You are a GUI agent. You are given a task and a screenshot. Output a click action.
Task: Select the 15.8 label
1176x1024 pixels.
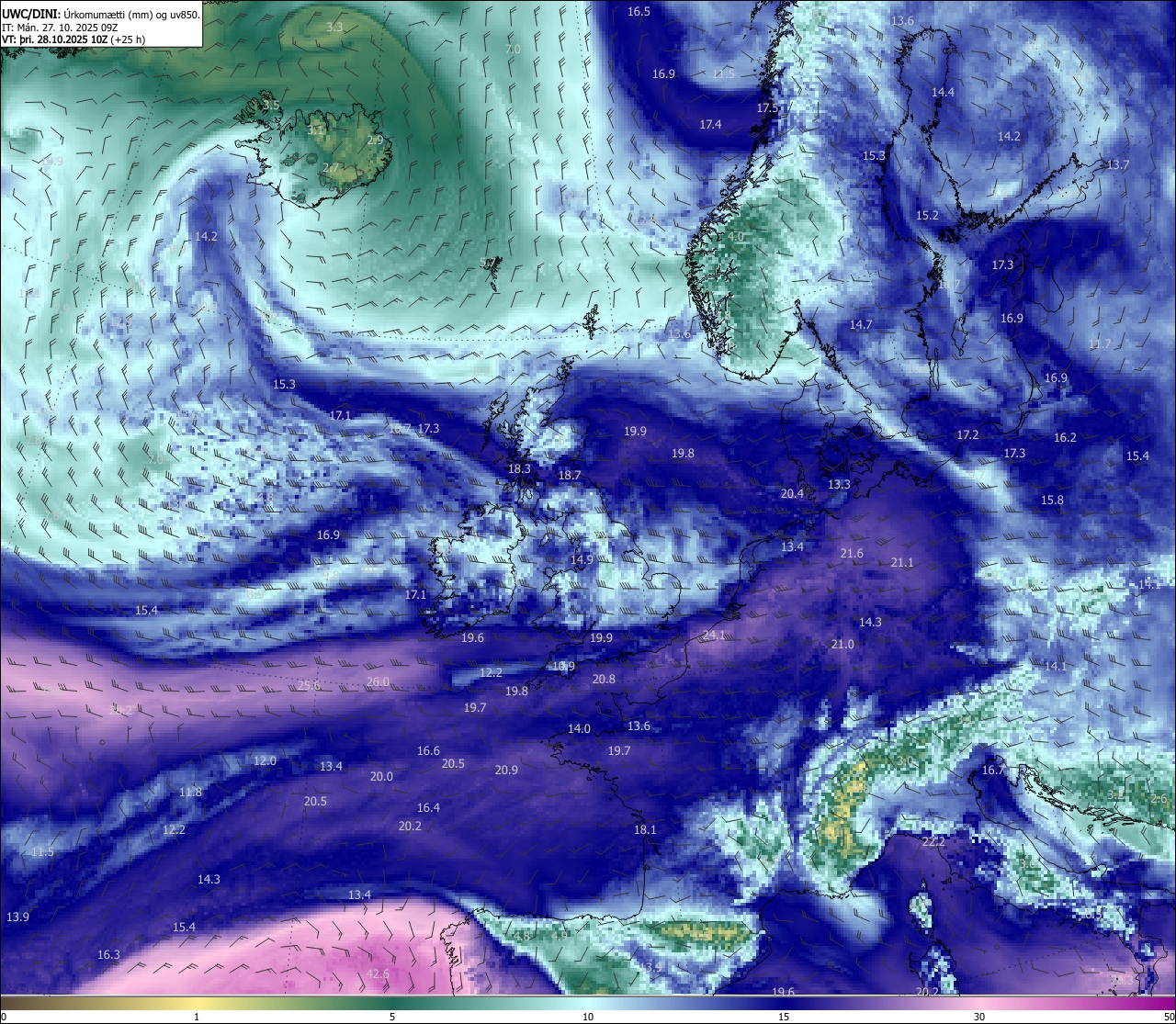[1052, 500]
